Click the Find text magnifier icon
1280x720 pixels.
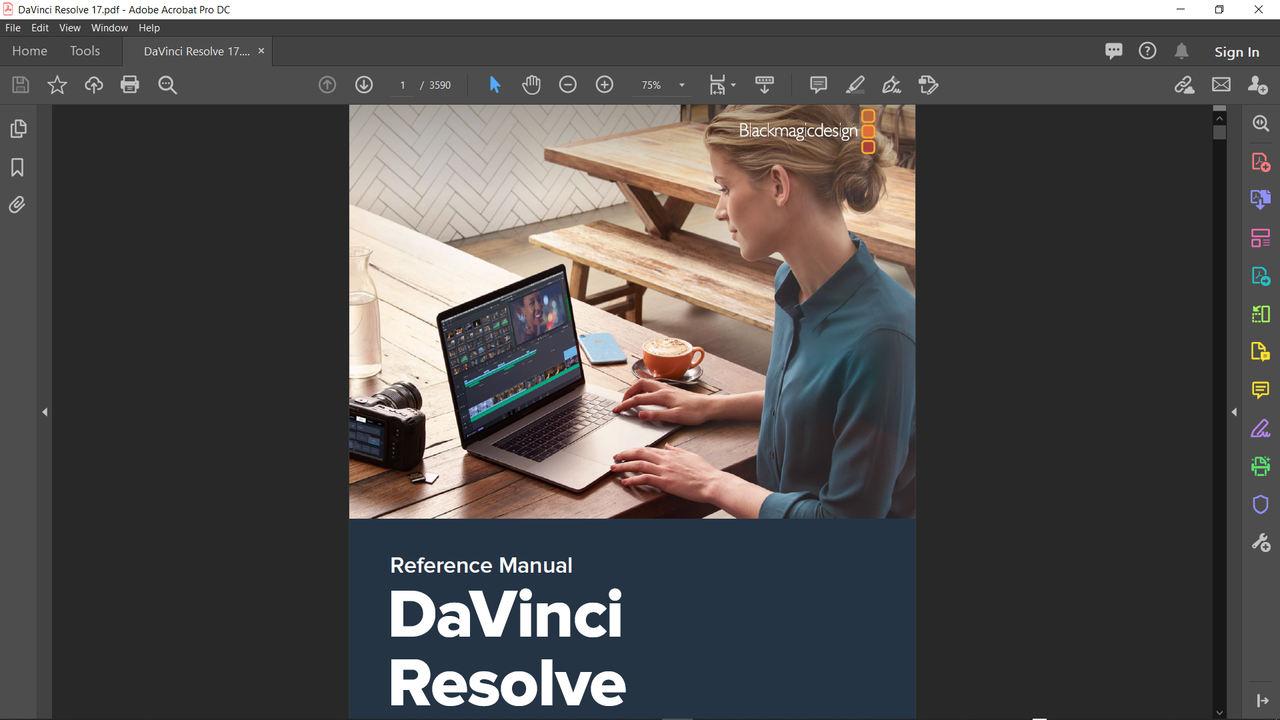coord(167,85)
